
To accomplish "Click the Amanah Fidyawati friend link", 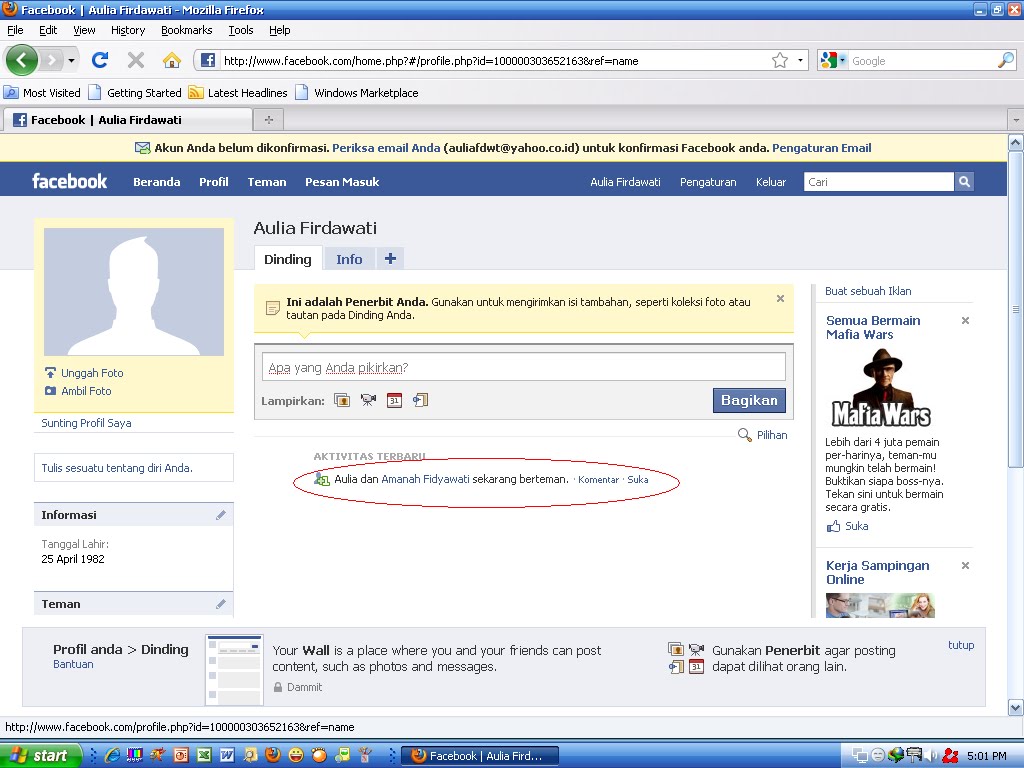I will (x=425, y=479).
